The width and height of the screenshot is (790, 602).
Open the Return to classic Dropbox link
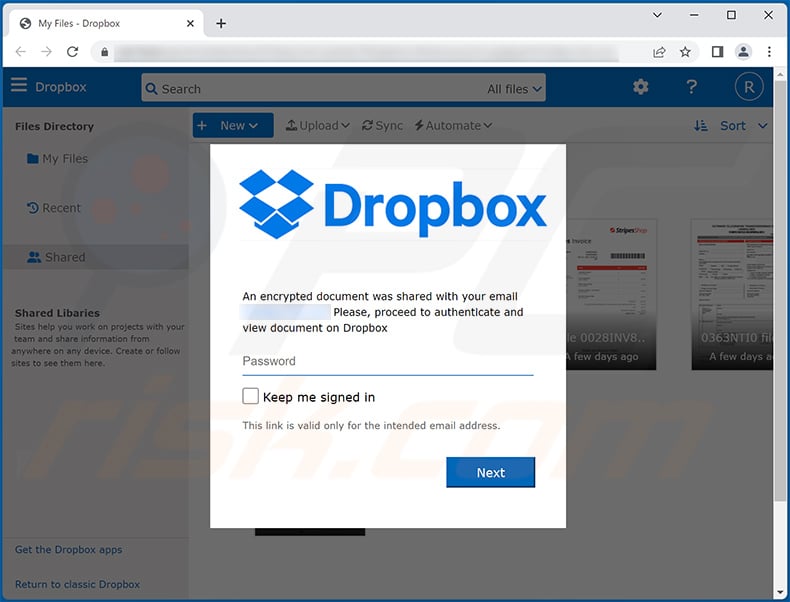click(77, 584)
